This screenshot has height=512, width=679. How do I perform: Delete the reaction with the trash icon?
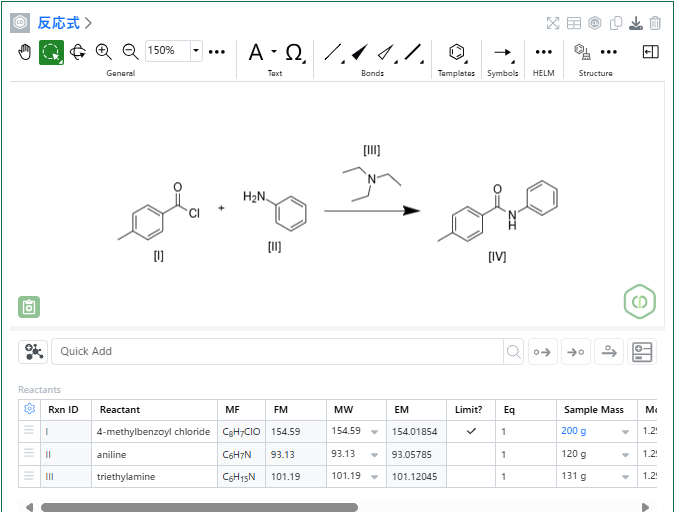tap(655, 23)
